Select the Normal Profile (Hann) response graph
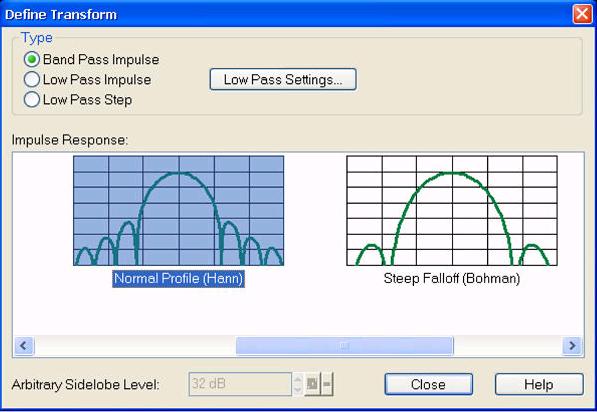Image resolution: width=597 pixels, height=412 pixels. click(179, 211)
